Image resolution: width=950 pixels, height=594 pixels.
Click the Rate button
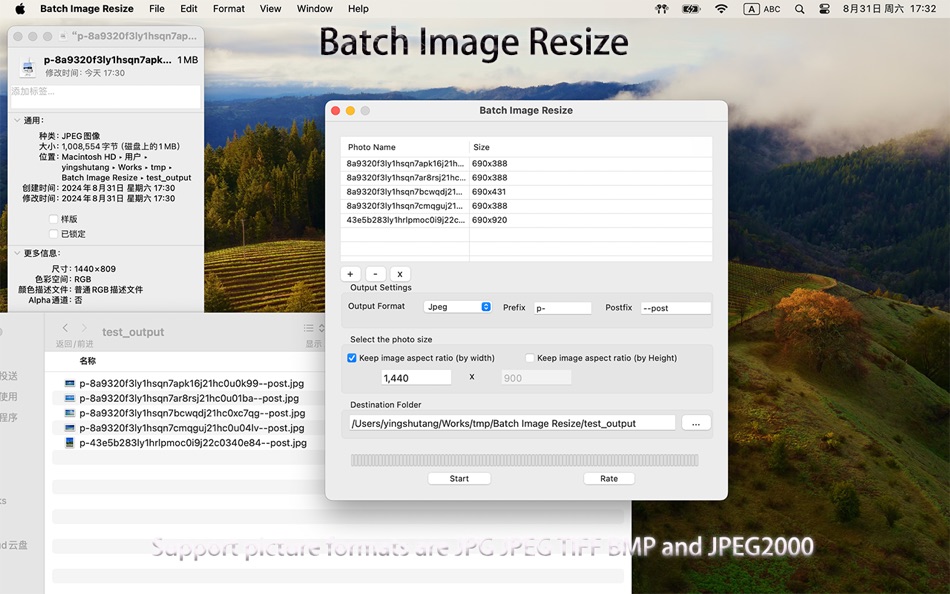pos(608,478)
